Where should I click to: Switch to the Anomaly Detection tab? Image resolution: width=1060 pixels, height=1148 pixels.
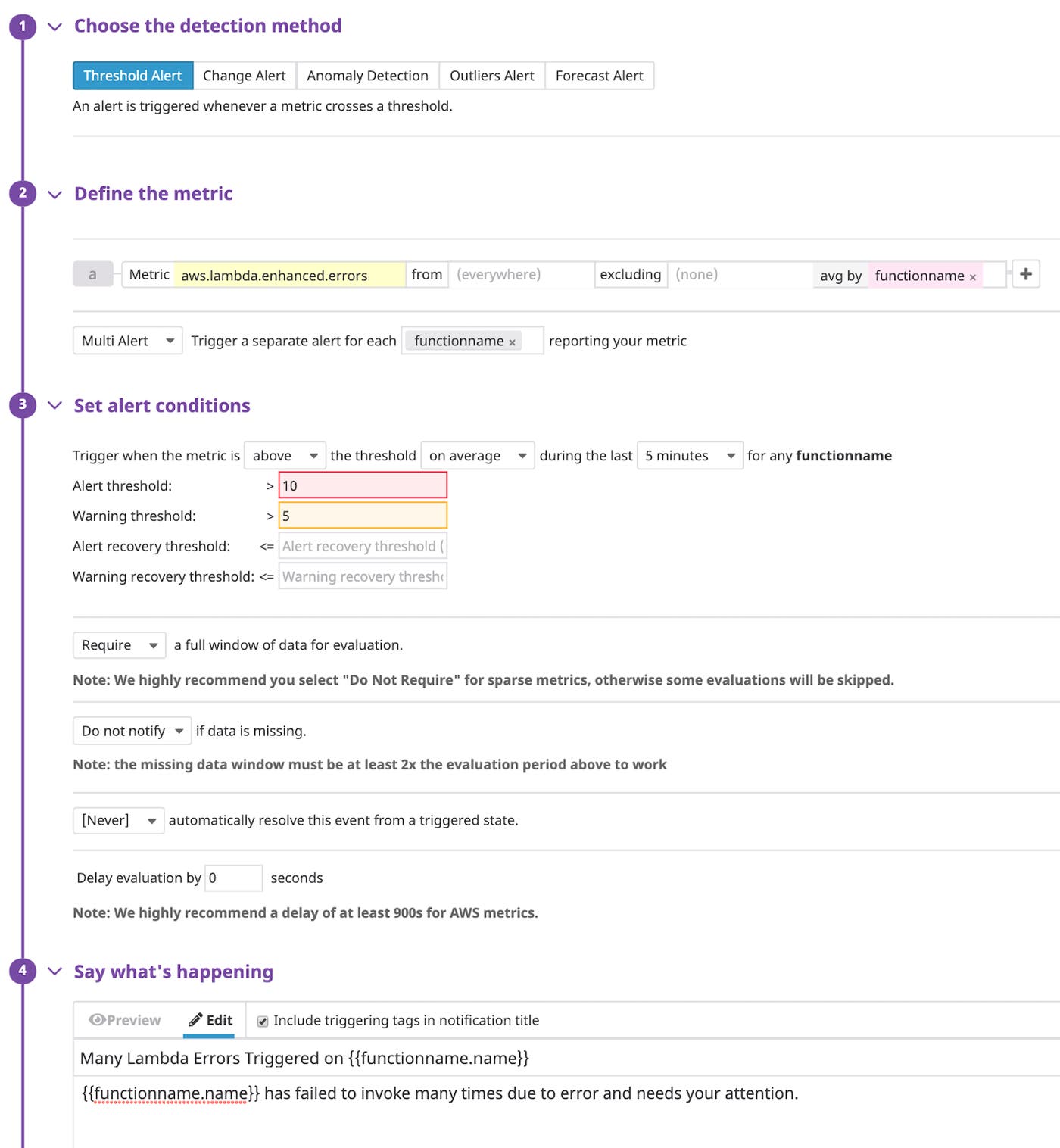367,75
